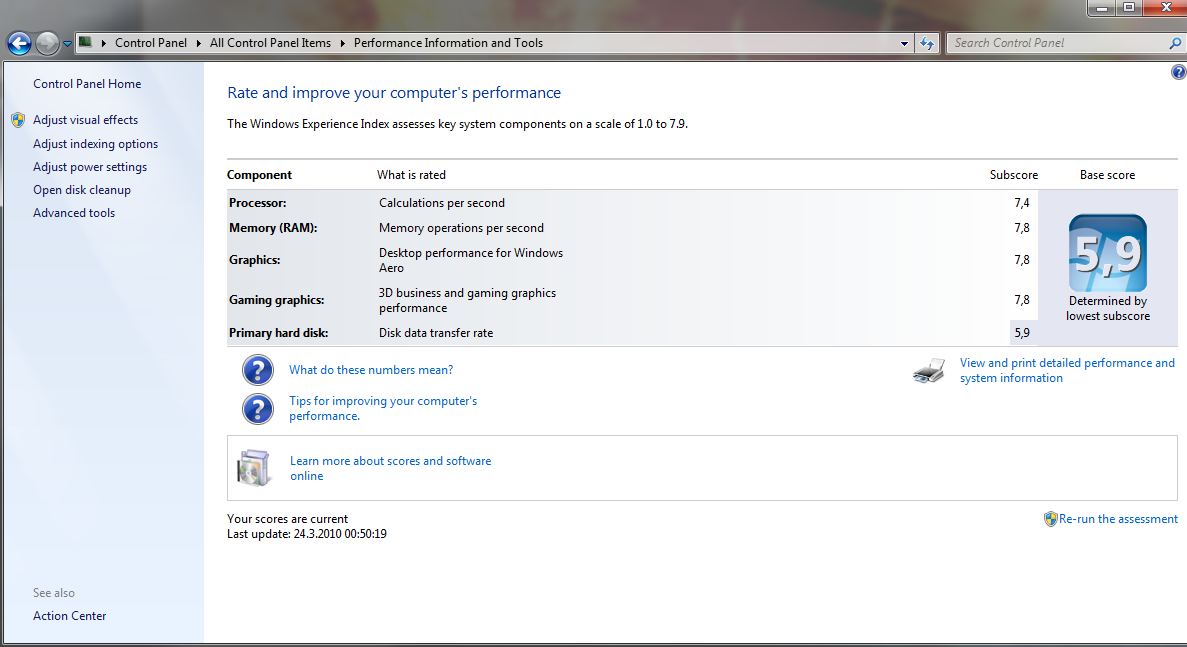Open 'Open disk cleanup' link
The height and width of the screenshot is (647, 1187).
pos(82,190)
